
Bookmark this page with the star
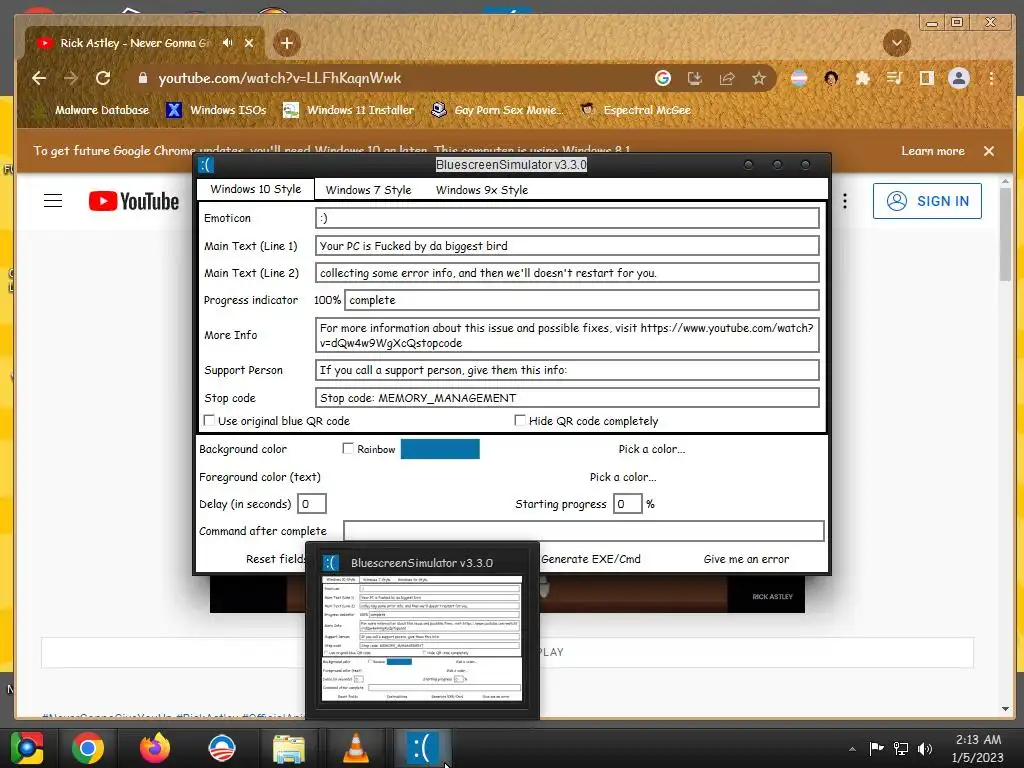tap(758, 78)
